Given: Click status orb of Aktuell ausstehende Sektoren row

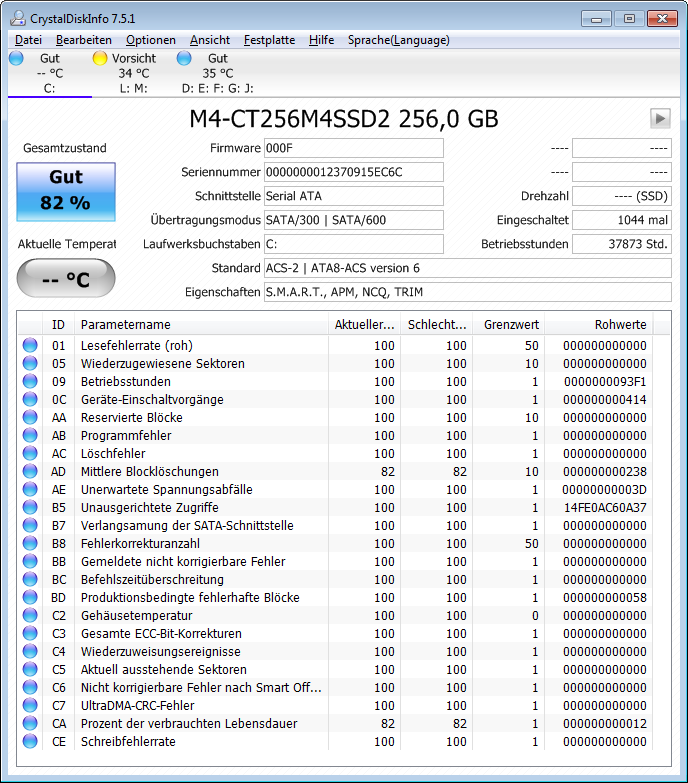Looking at the screenshot, I should coord(30,669).
